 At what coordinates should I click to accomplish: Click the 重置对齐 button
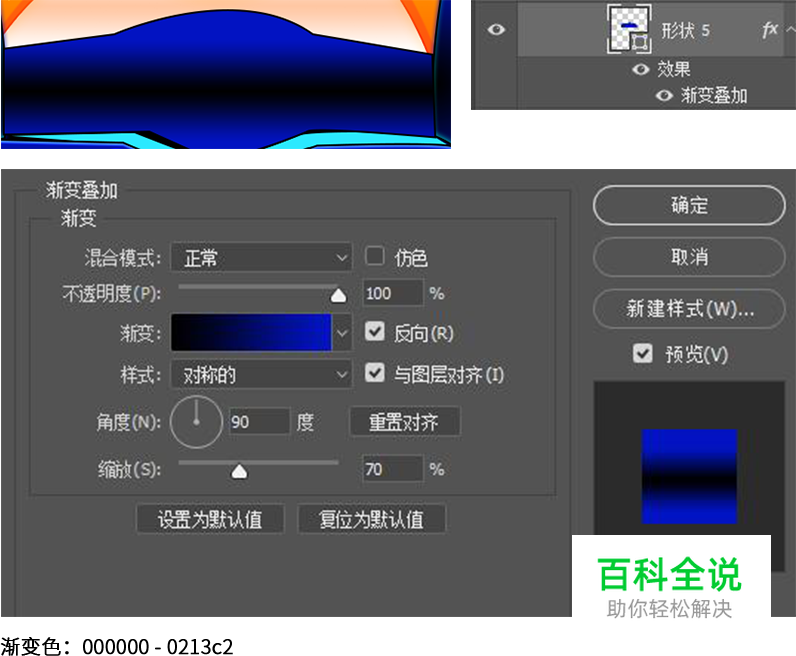[x=404, y=422]
